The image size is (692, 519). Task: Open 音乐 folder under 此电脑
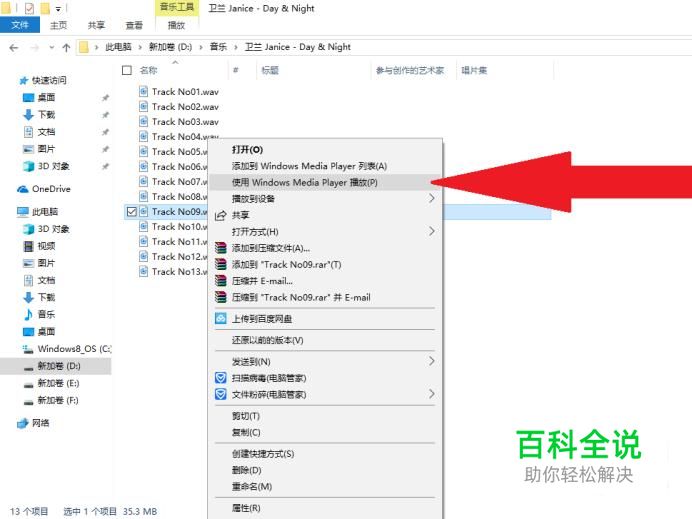click(x=46, y=314)
